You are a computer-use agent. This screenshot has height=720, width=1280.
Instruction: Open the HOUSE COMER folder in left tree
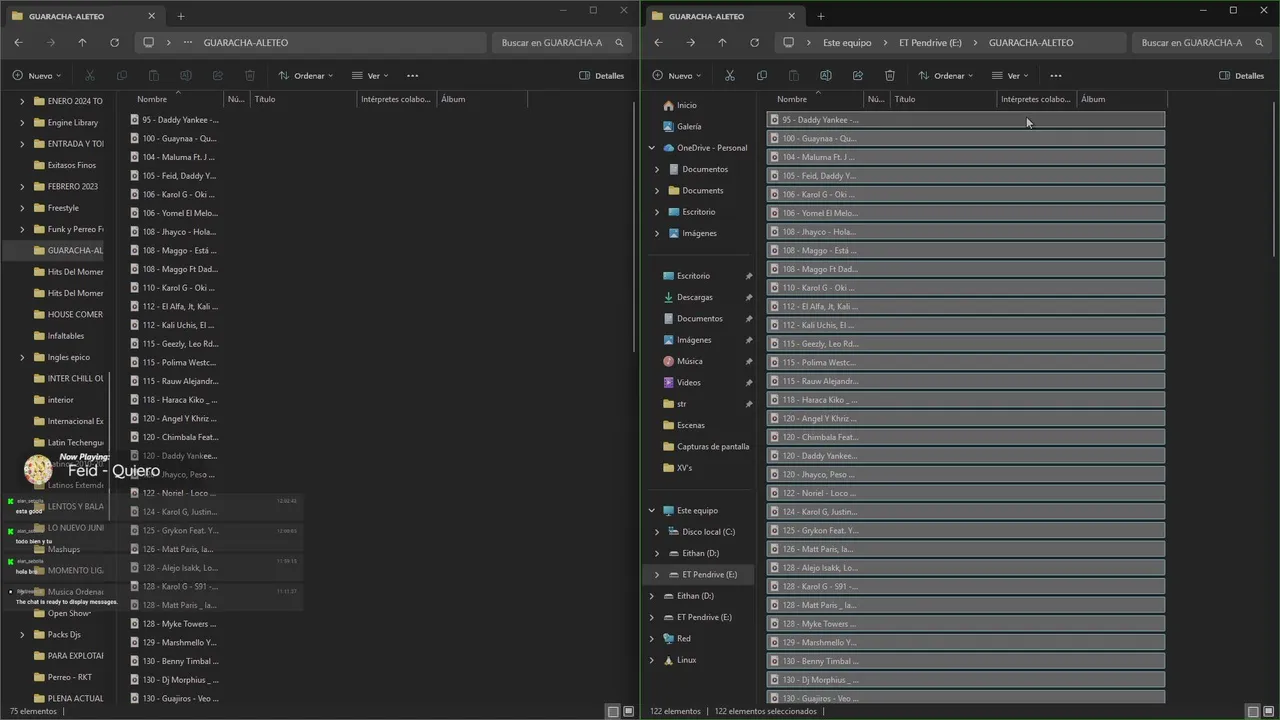[x=68, y=314]
